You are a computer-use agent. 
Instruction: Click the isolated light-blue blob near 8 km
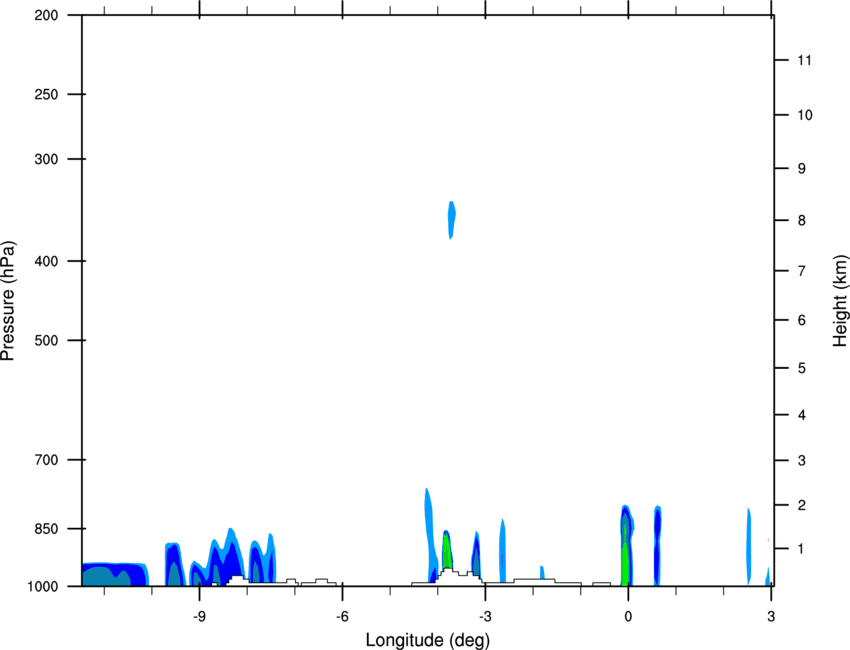[x=452, y=220]
